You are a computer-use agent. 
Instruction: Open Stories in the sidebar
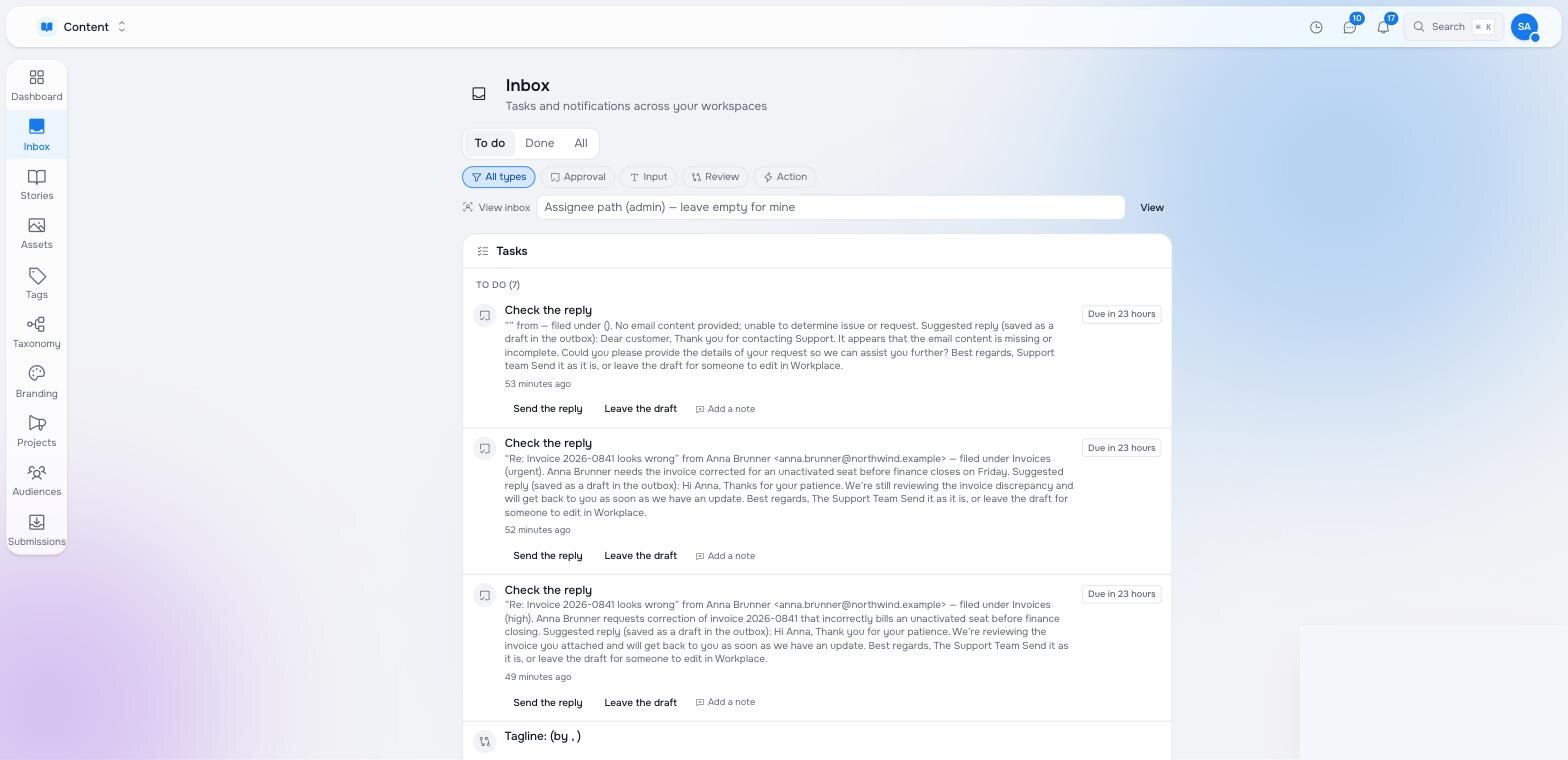point(37,185)
